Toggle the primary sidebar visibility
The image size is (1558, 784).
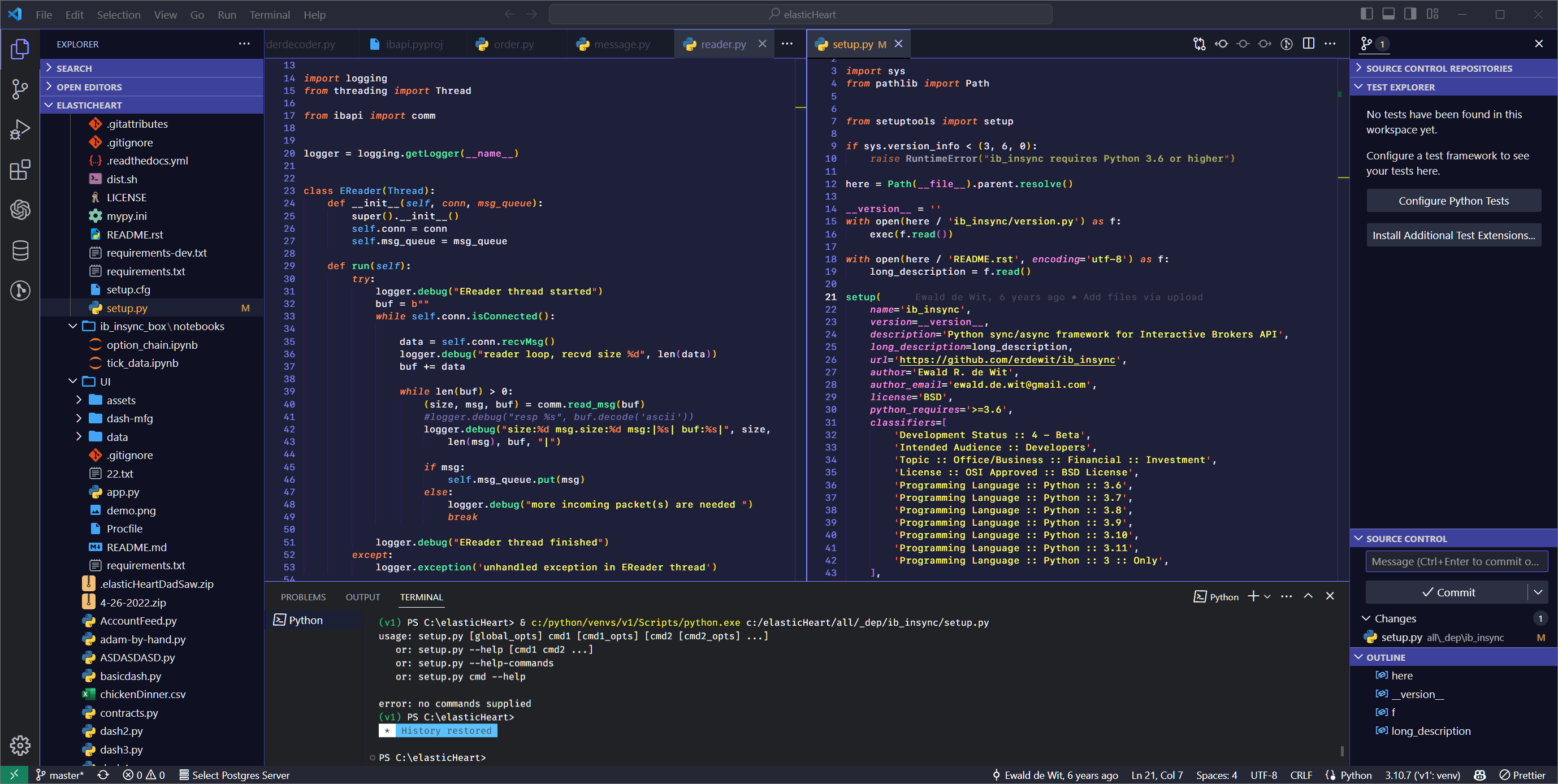[x=1366, y=14]
